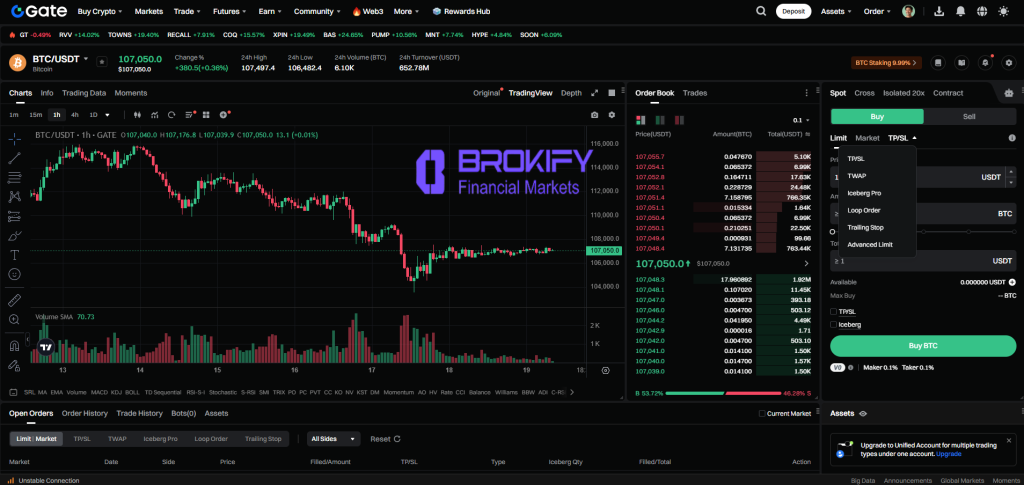Screen dimensions: 1024x485
Task: Click the globe language icon
Action: [982, 11]
